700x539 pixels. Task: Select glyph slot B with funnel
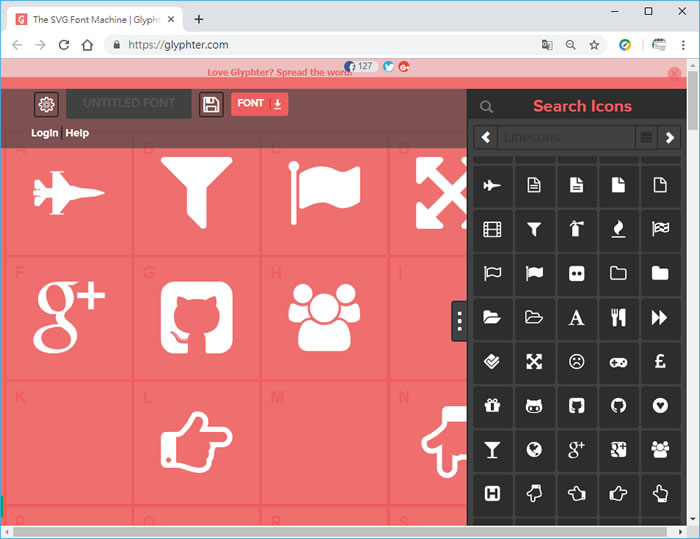(196, 193)
